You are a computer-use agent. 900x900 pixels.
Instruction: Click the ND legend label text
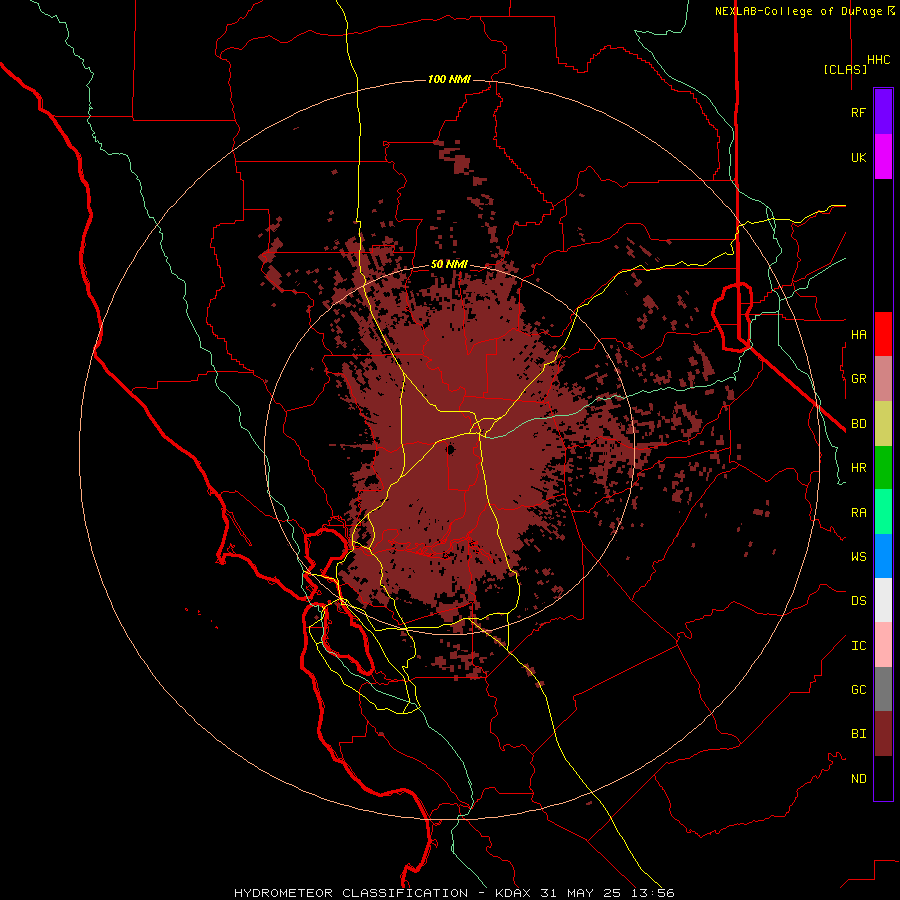[858, 779]
